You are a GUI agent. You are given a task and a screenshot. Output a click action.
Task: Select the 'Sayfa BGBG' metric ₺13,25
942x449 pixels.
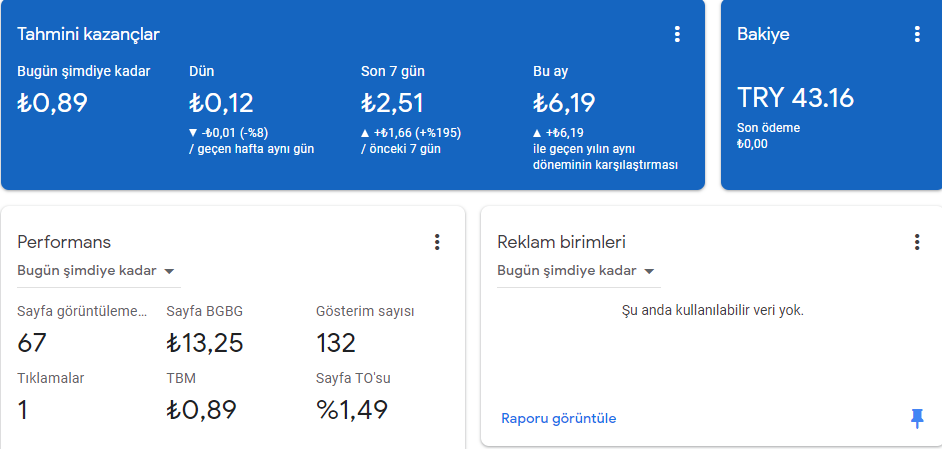pyautogui.click(x=205, y=343)
